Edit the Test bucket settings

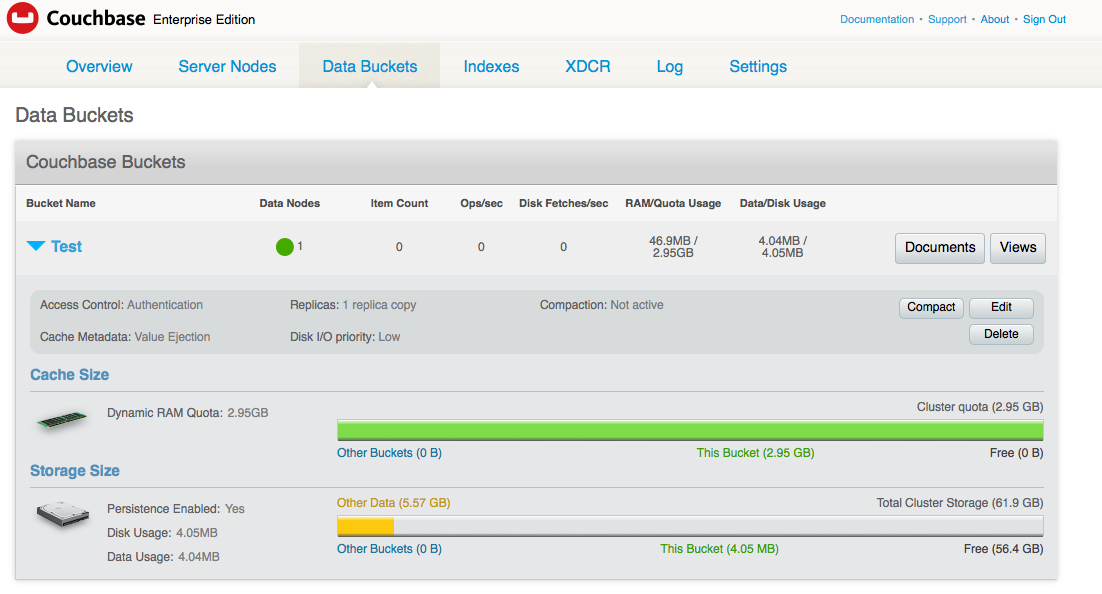tap(1001, 308)
